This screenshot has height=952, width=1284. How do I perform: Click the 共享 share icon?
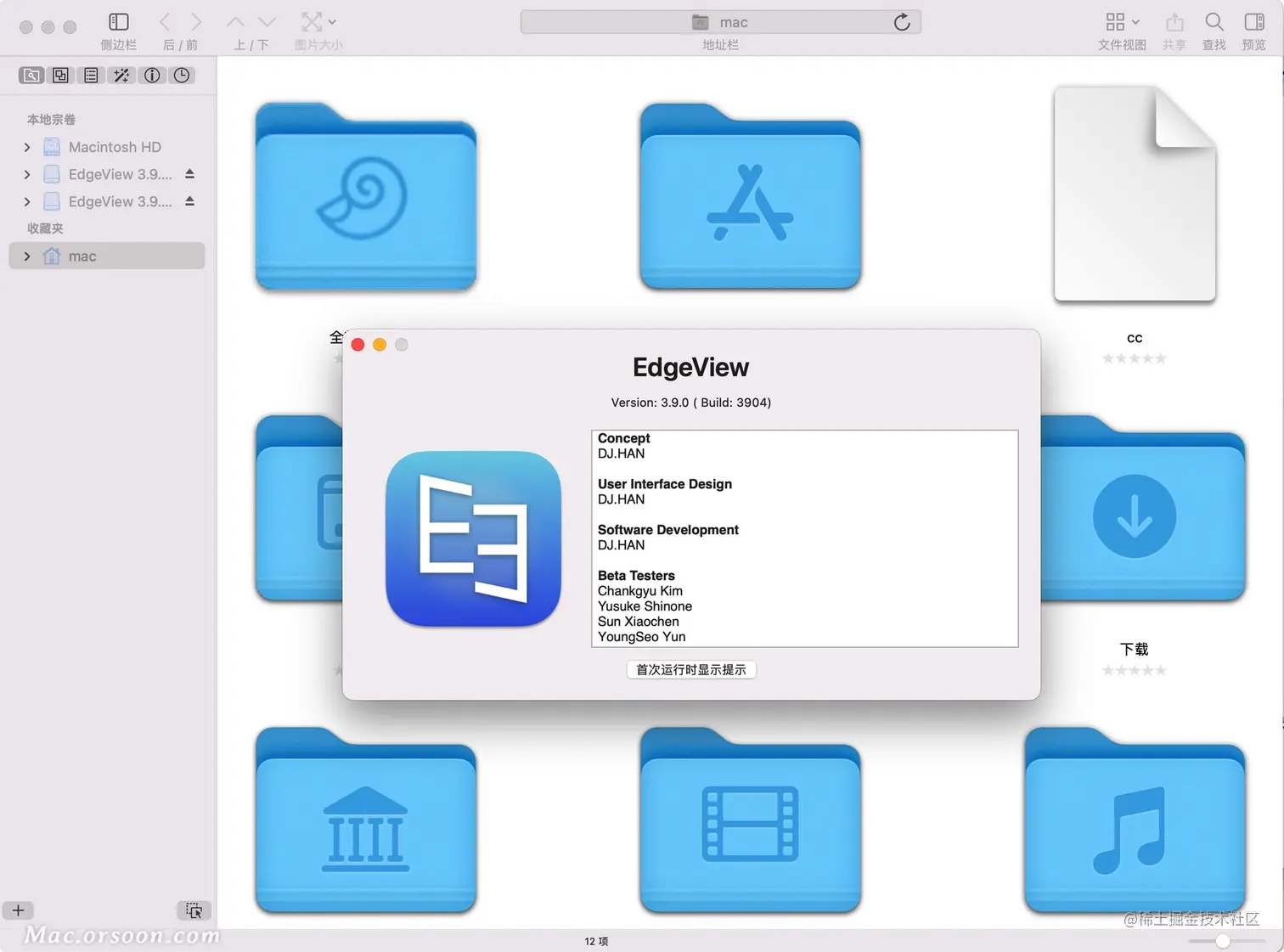pos(1174,22)
